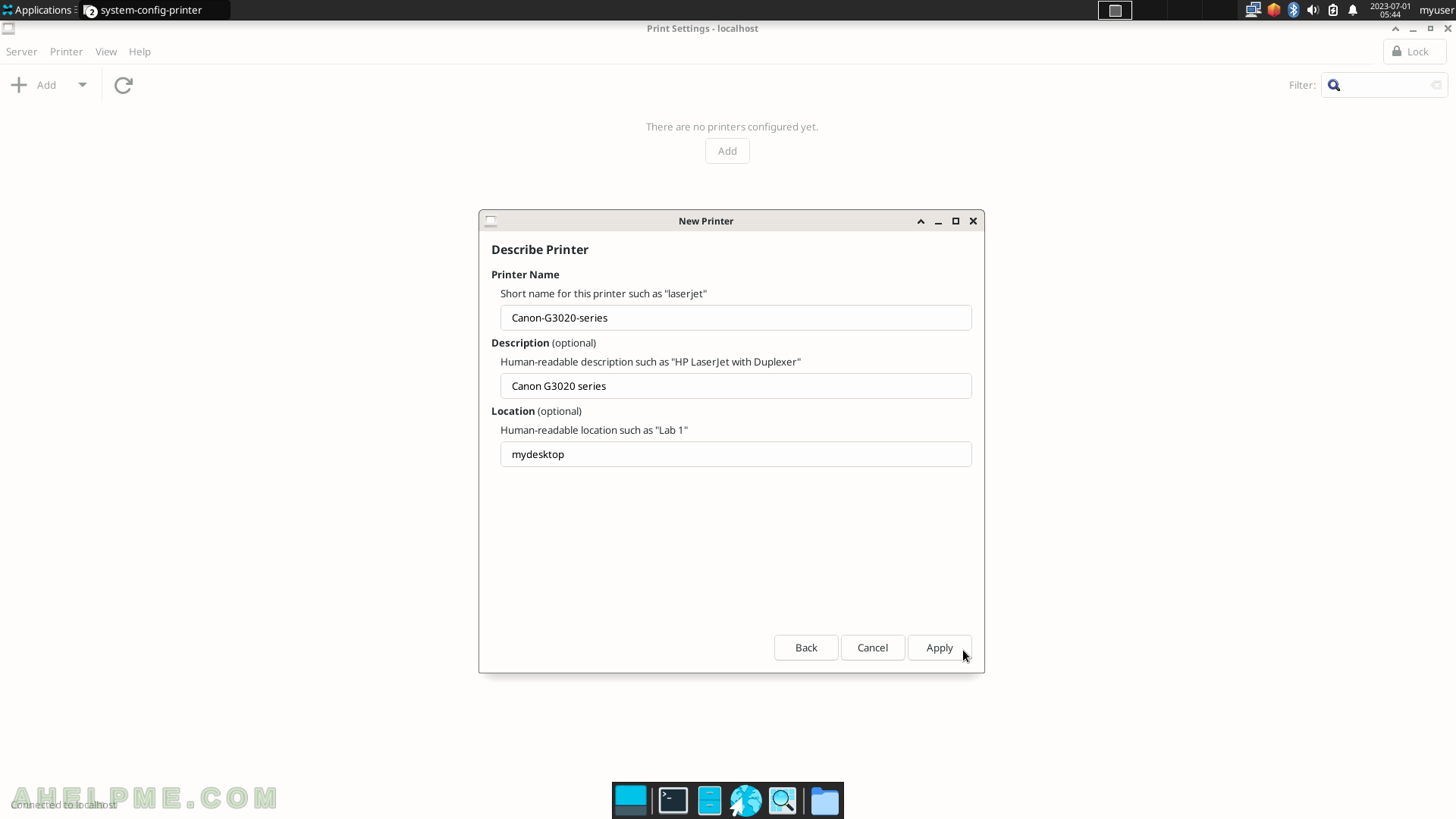
Task: Select system-config-printer taskbar entry
Action: [155, 10]
